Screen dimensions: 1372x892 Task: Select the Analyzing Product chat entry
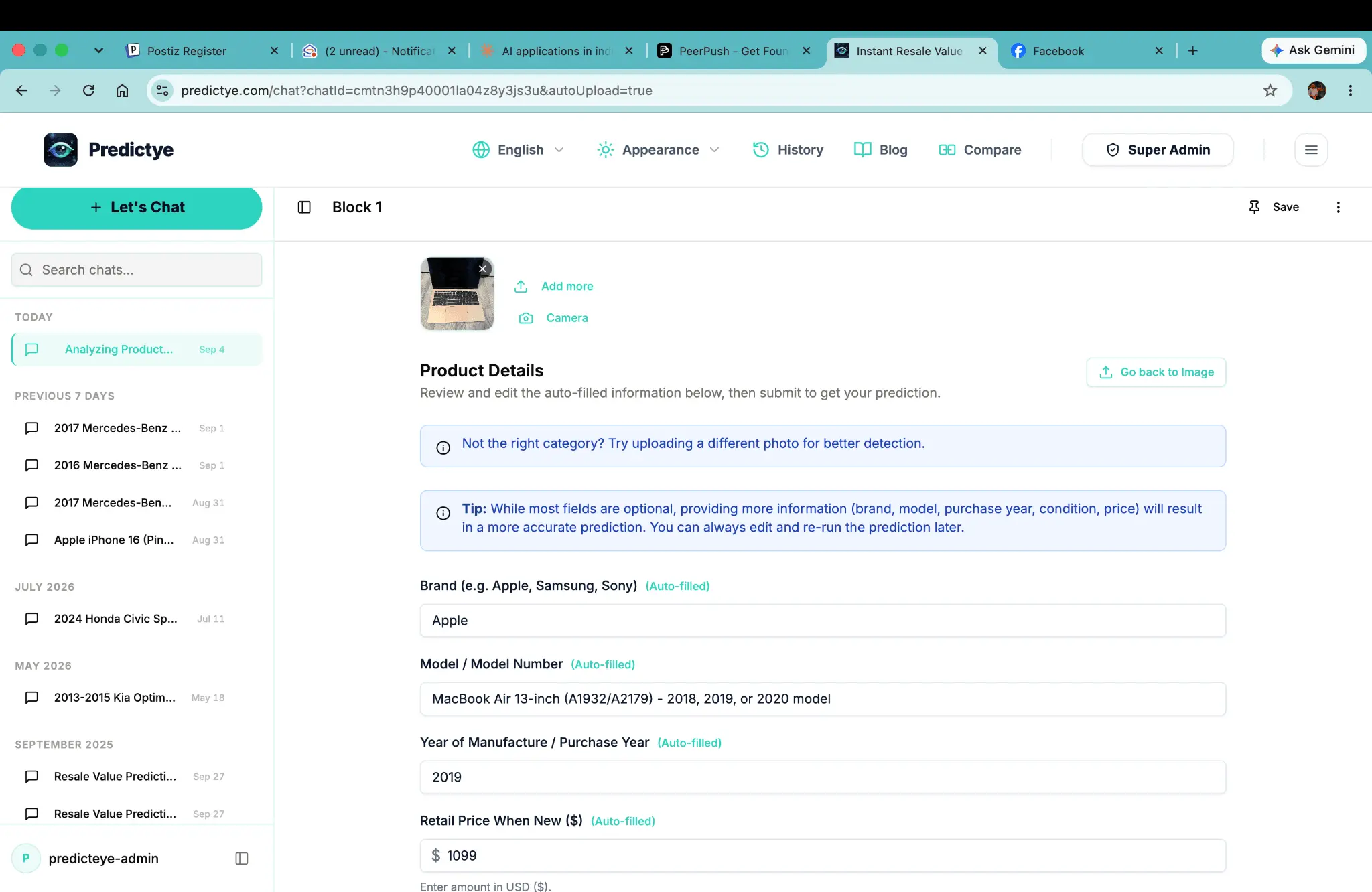pyautogui.click(x=137, y=350)
